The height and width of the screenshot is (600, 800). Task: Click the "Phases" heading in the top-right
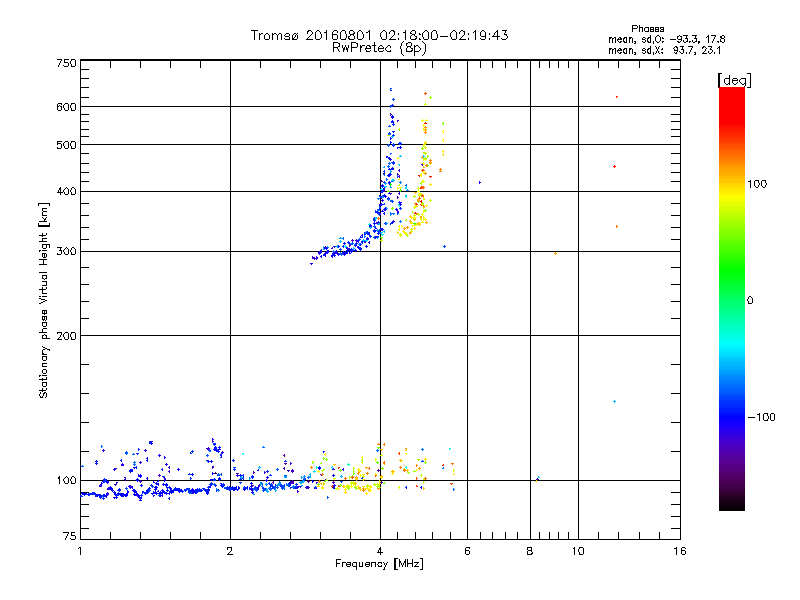click(647, 29)
